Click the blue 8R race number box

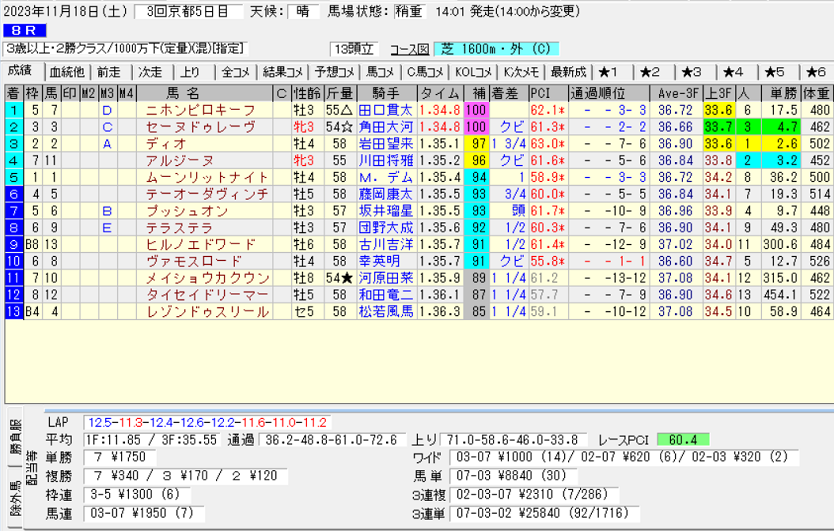pyautogui.click(x=22, y=31)
